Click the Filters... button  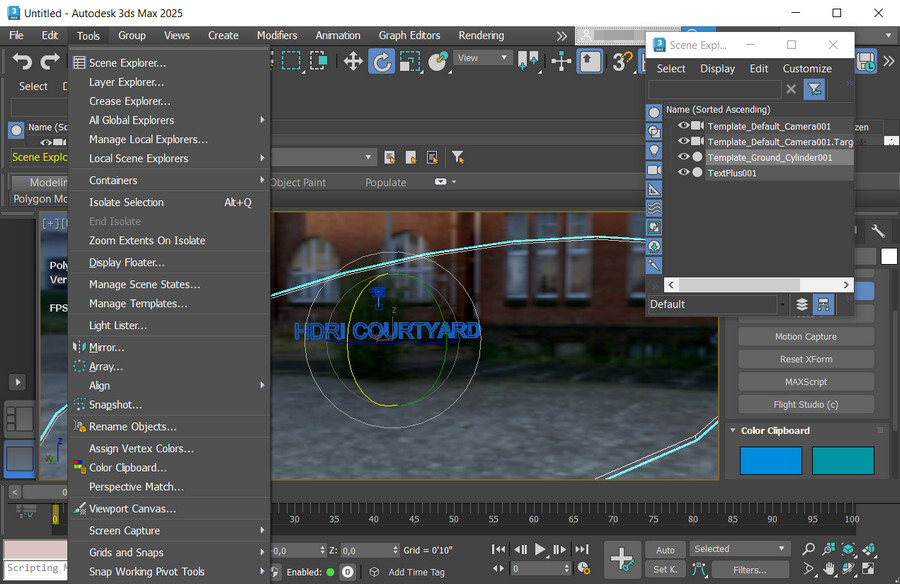pos(750,570)
